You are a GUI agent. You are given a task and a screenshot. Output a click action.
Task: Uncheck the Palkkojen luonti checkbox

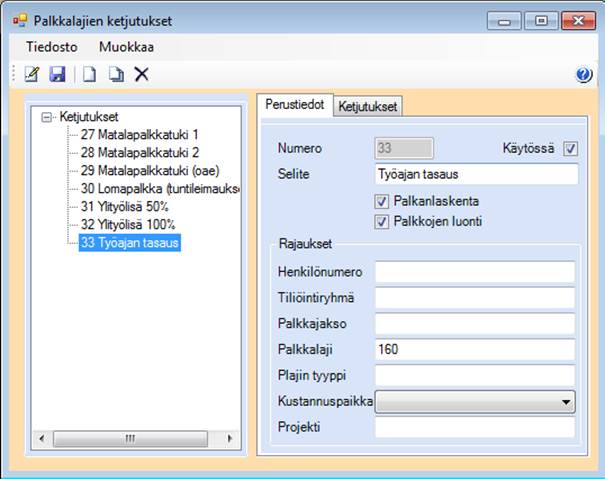pos(382,221)
